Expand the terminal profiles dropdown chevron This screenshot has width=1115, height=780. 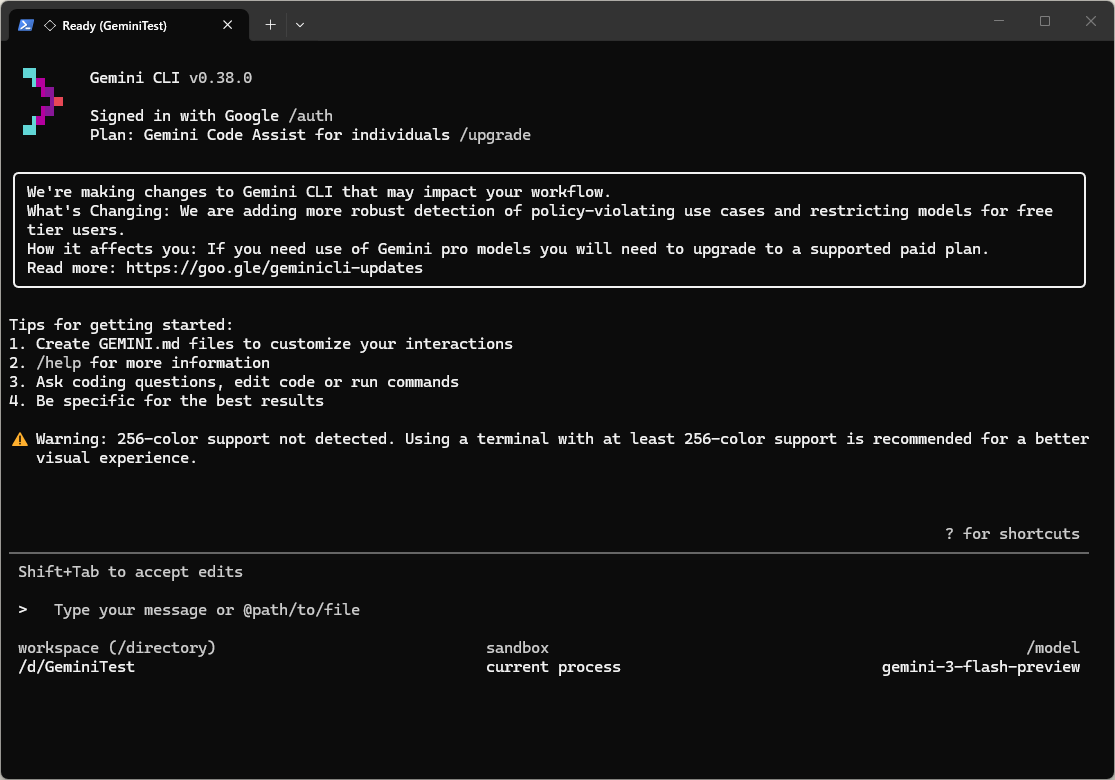(x=300, y=25)
